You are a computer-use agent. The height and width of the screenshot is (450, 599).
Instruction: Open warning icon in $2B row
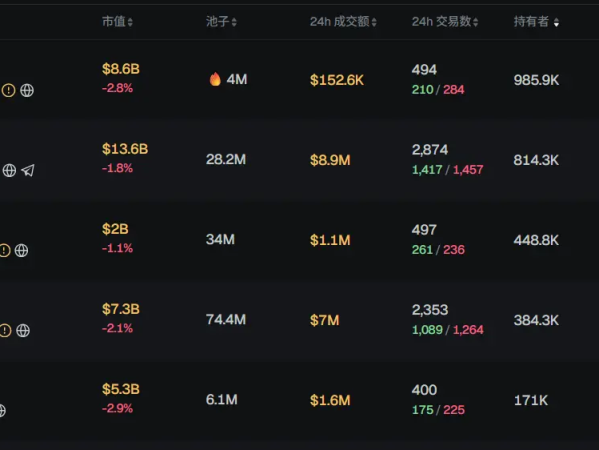click(x=4, y=251)
